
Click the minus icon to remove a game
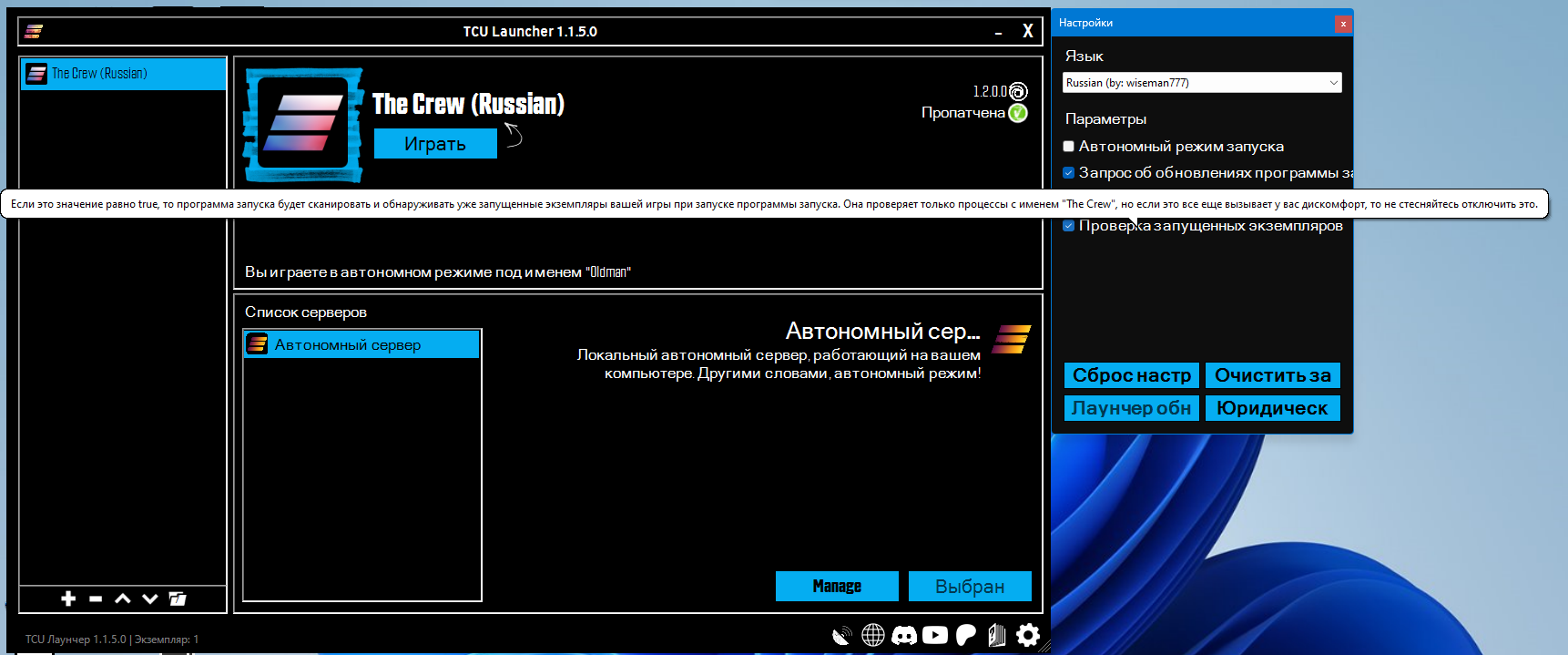pos(96,599)
